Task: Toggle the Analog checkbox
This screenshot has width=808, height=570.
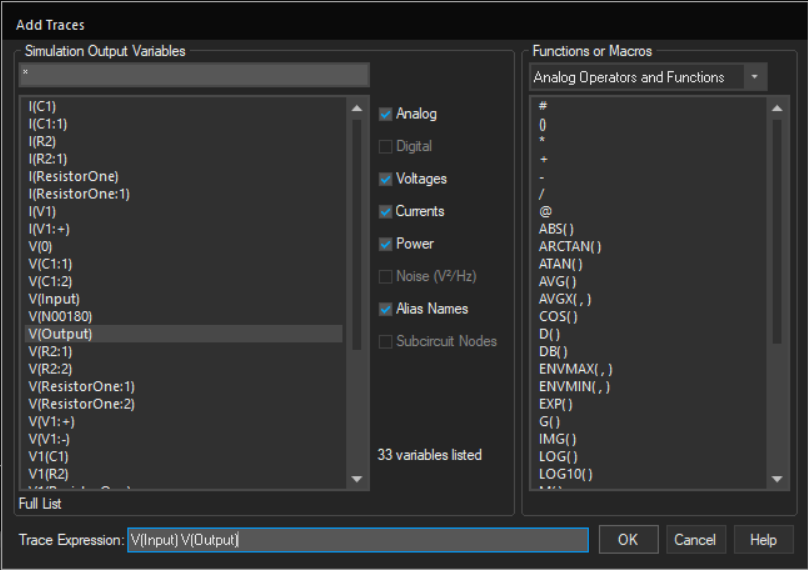Action: (385, 114)
